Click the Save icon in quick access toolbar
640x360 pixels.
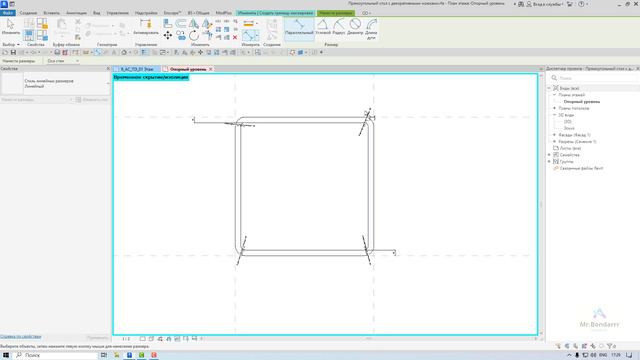pos(13,52)
